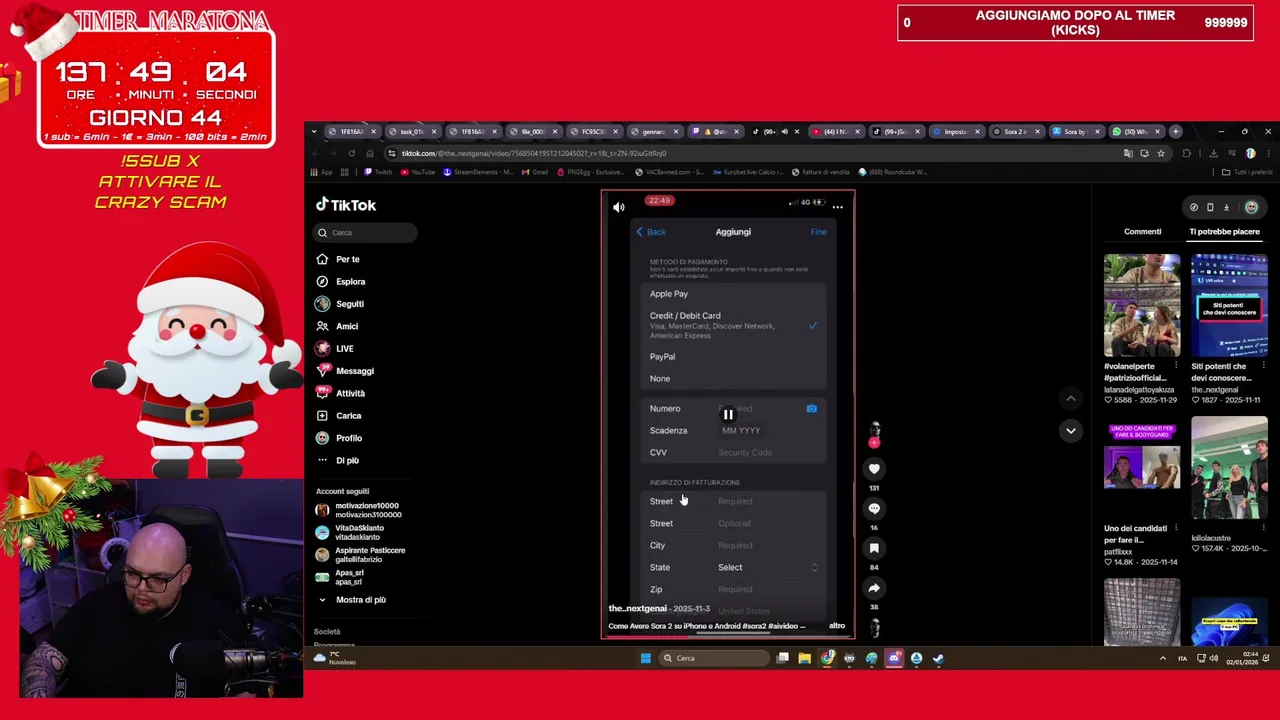Open the Apas_srl followed account
This screenshot has height=720, width=1280.
coord(340,577)
